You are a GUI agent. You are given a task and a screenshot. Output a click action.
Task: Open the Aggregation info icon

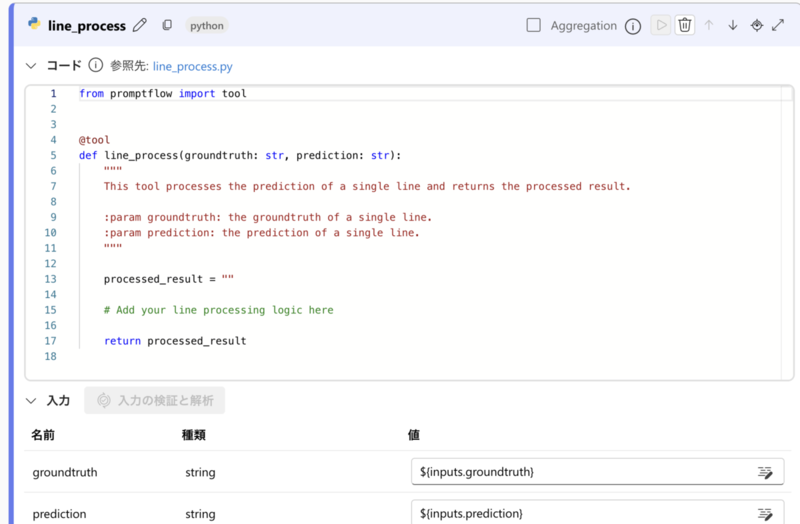coord(633,26)
